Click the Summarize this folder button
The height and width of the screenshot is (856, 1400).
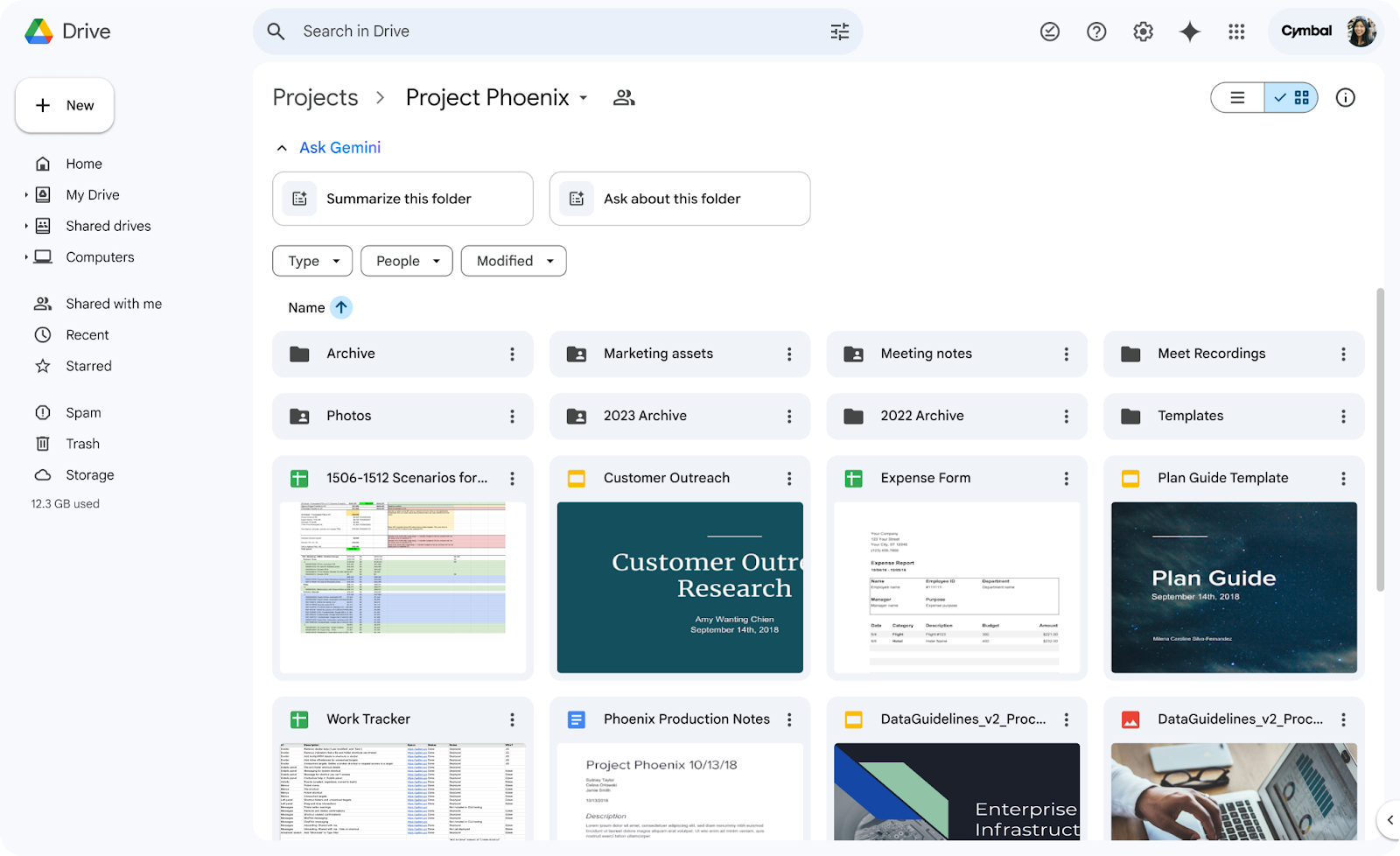[402, 199]
